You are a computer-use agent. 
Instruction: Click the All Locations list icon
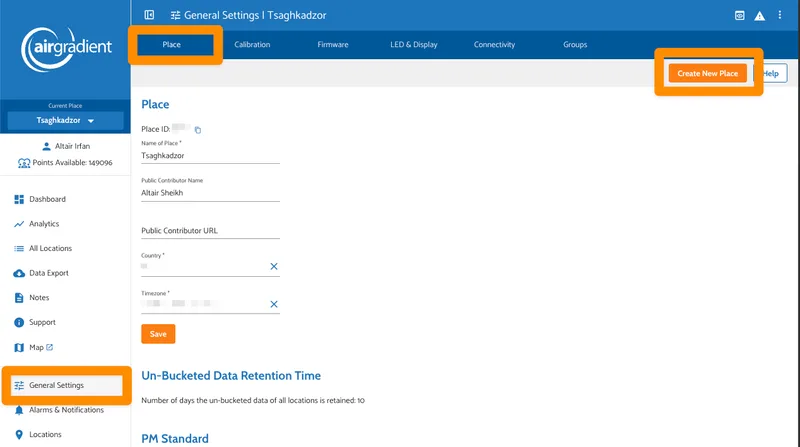[19, 249]
